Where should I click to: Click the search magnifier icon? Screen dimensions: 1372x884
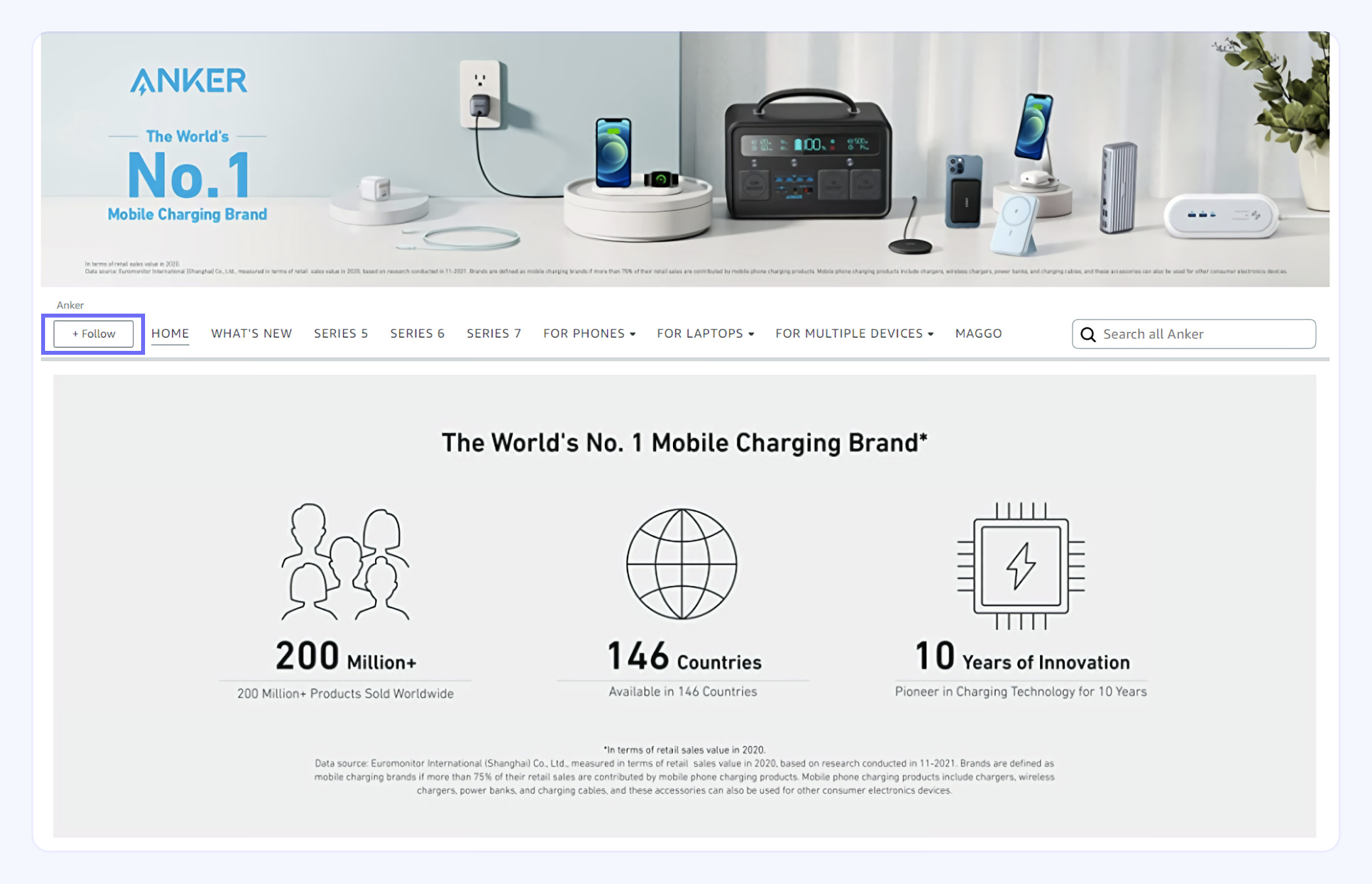[x=1088, y=333]
